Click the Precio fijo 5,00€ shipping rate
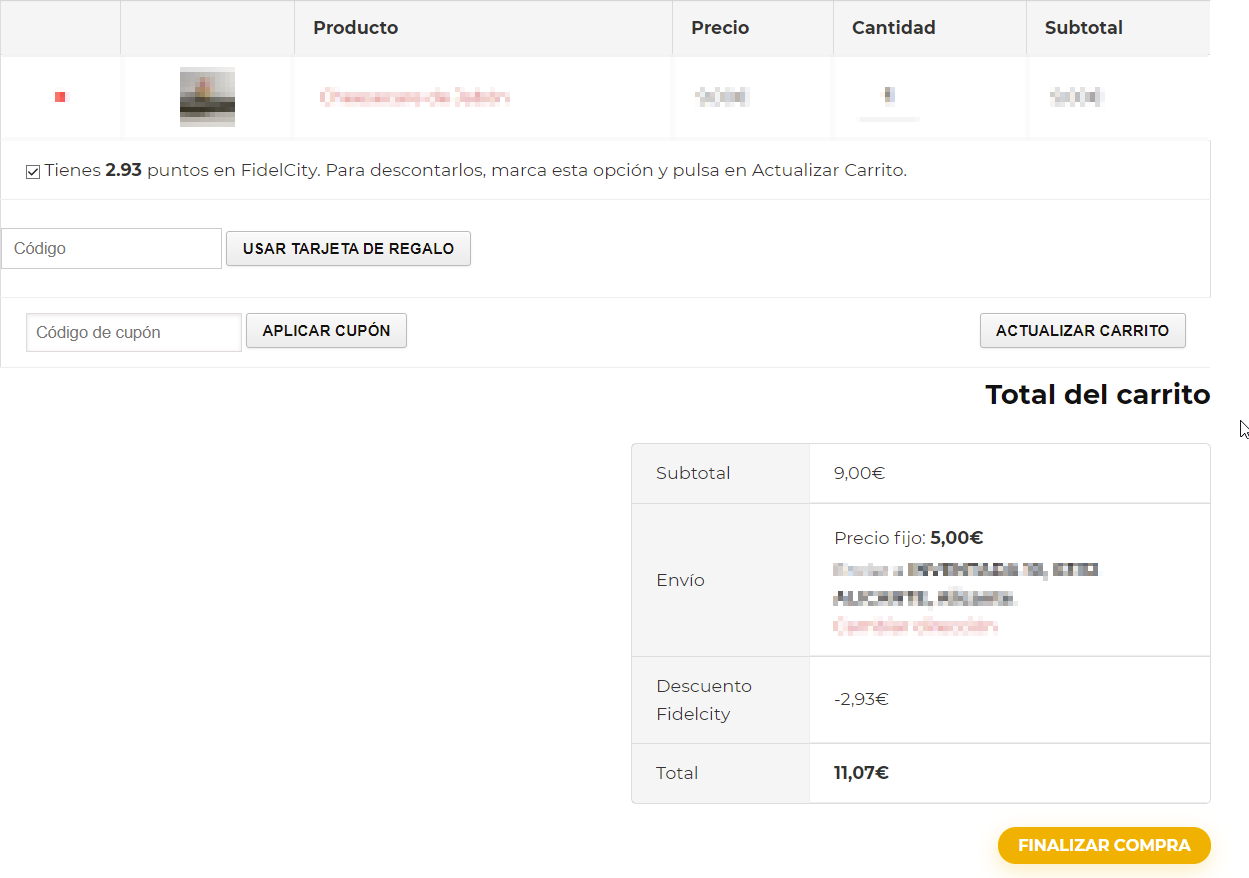The height and width of the screenshot is (878, 1249). coord(908,538)
